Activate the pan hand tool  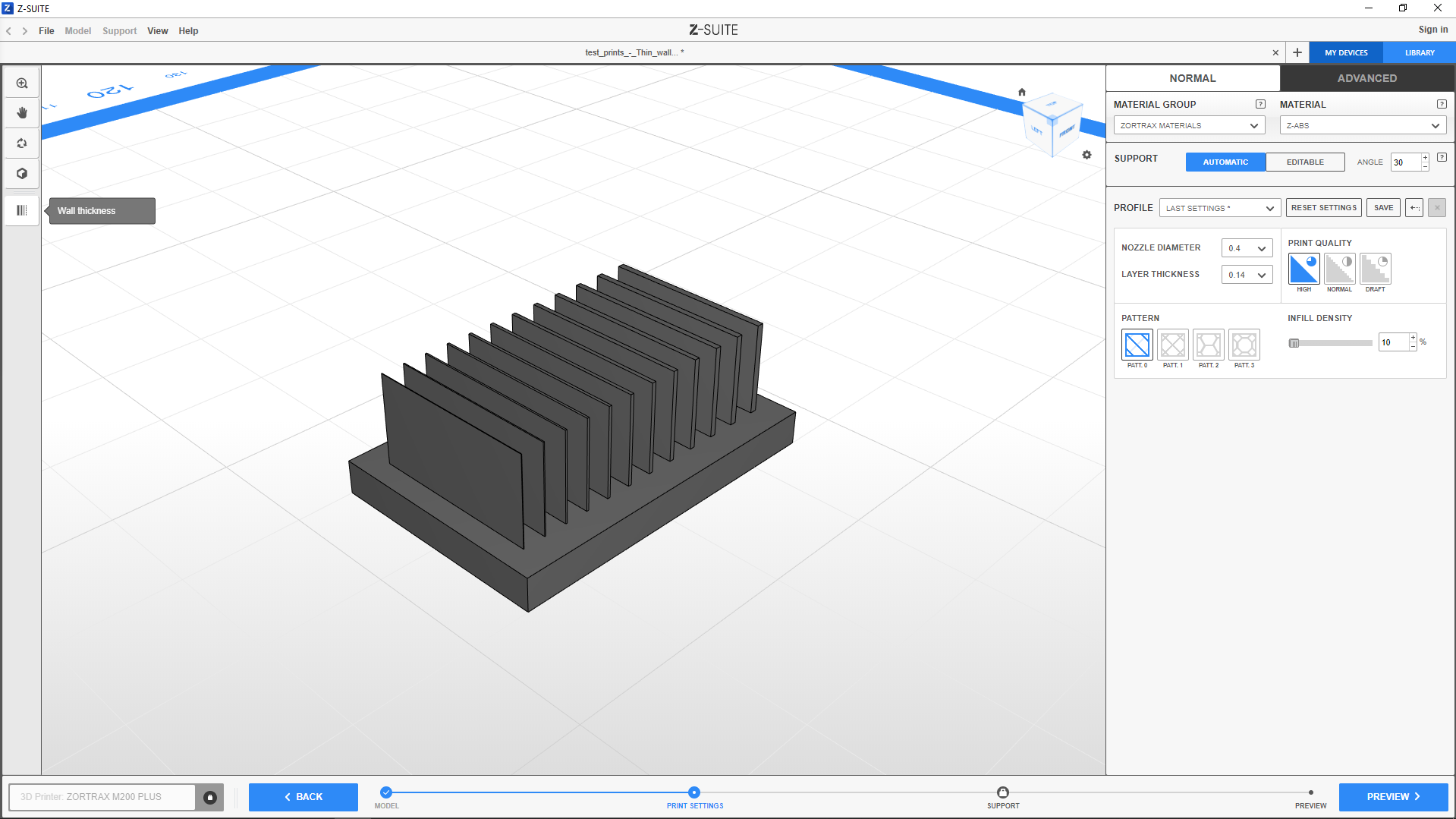click(22, 113)
